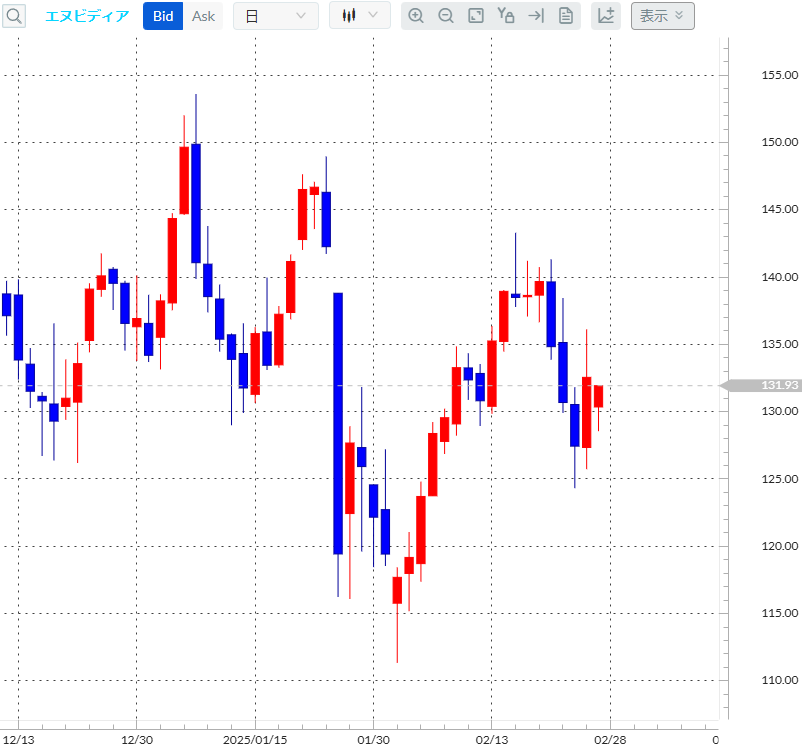This screenshot has height=748, width=802.
Task: Click the 02/28 date axis label
Action: click(610, 740)
